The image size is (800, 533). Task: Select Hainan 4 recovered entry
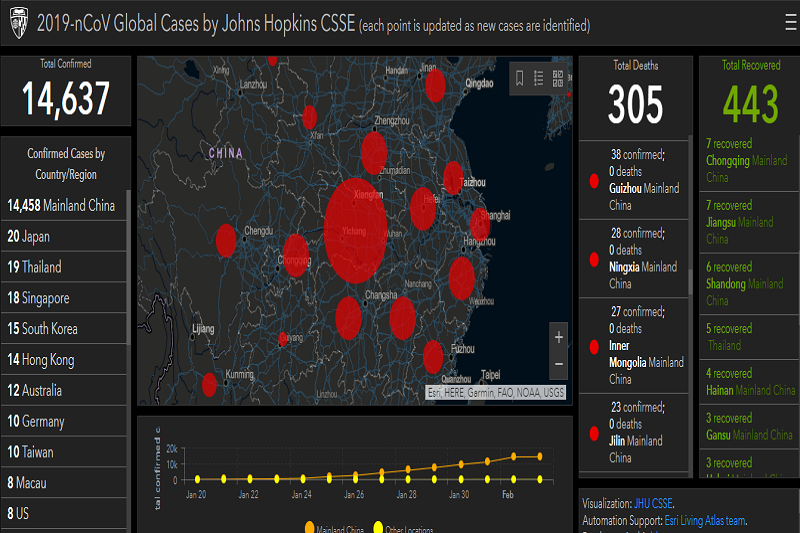point(748,382)
